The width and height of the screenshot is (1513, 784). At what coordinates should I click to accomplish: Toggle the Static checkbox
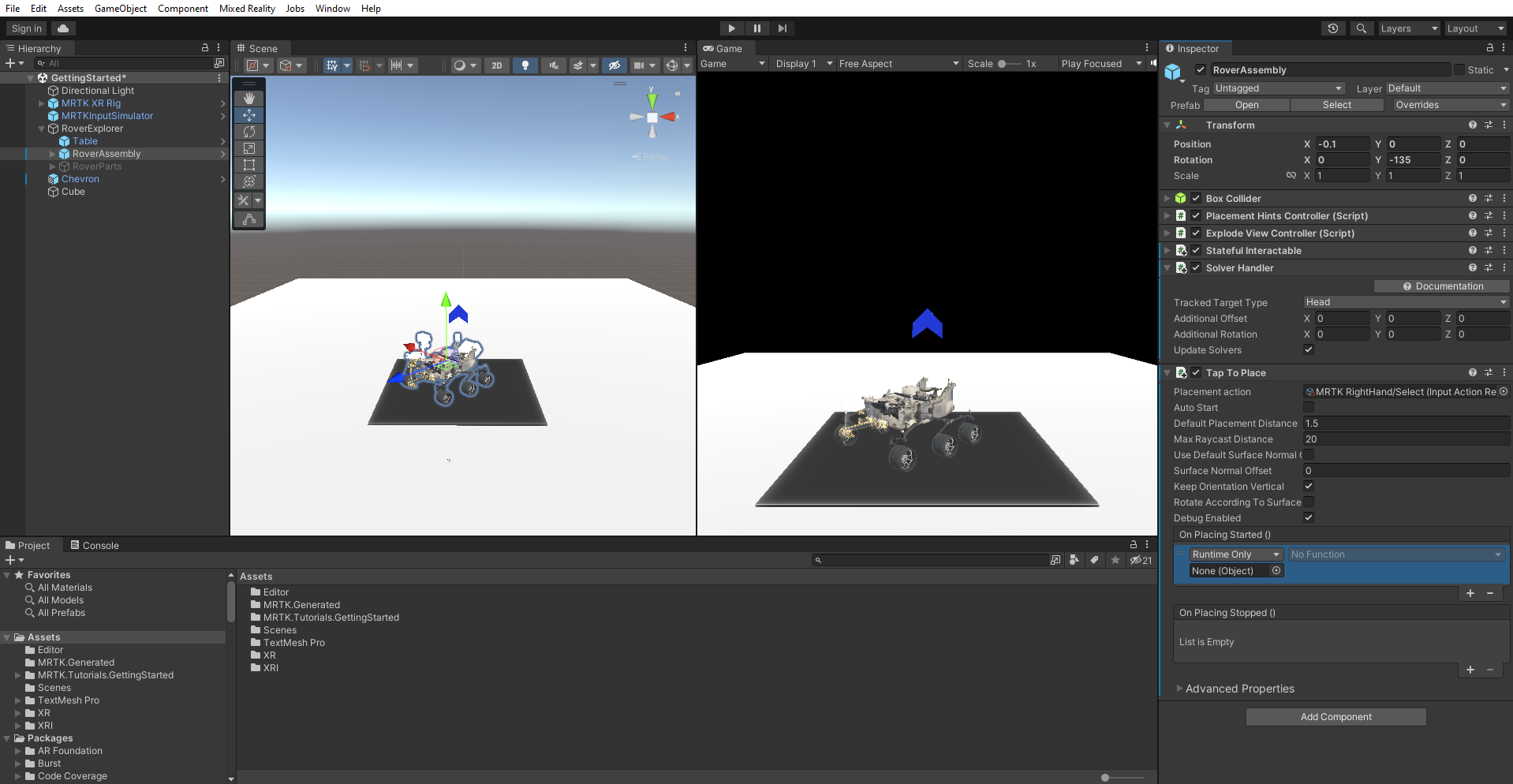tap(1459, 70)
